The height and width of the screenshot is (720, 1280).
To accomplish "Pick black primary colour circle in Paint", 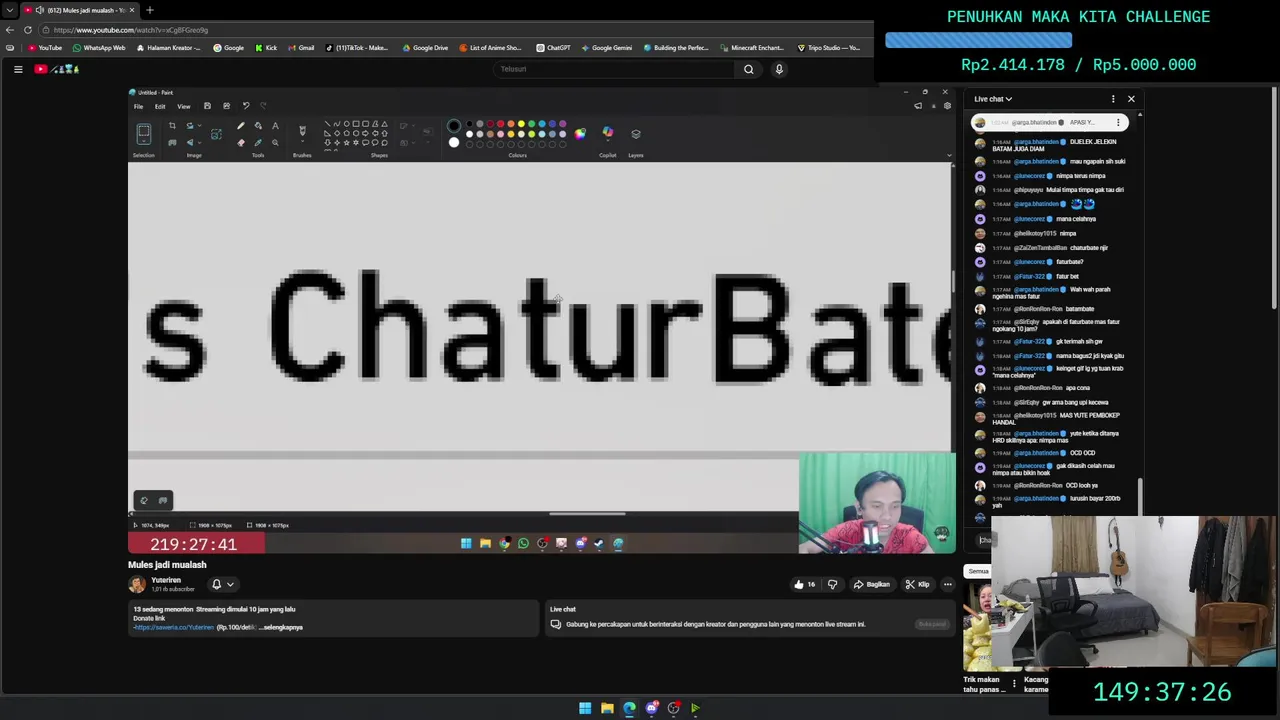I will pos(454,126).
